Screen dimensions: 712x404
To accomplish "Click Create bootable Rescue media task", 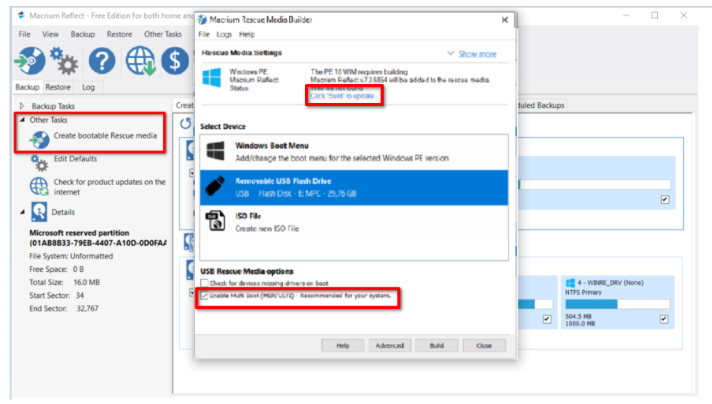I will point(105,135).
